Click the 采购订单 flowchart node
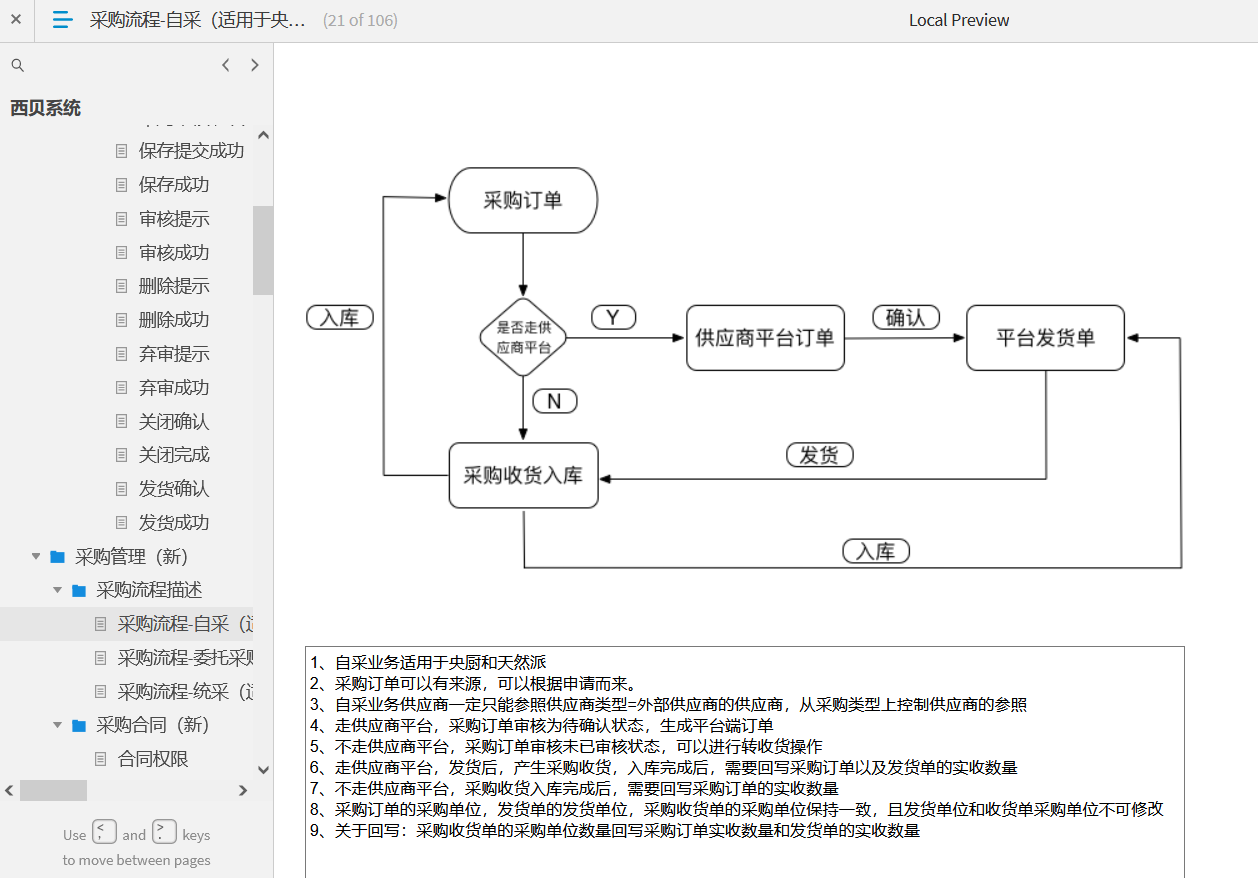Screen dimensions: 1258x878 [x=523, y=200]
